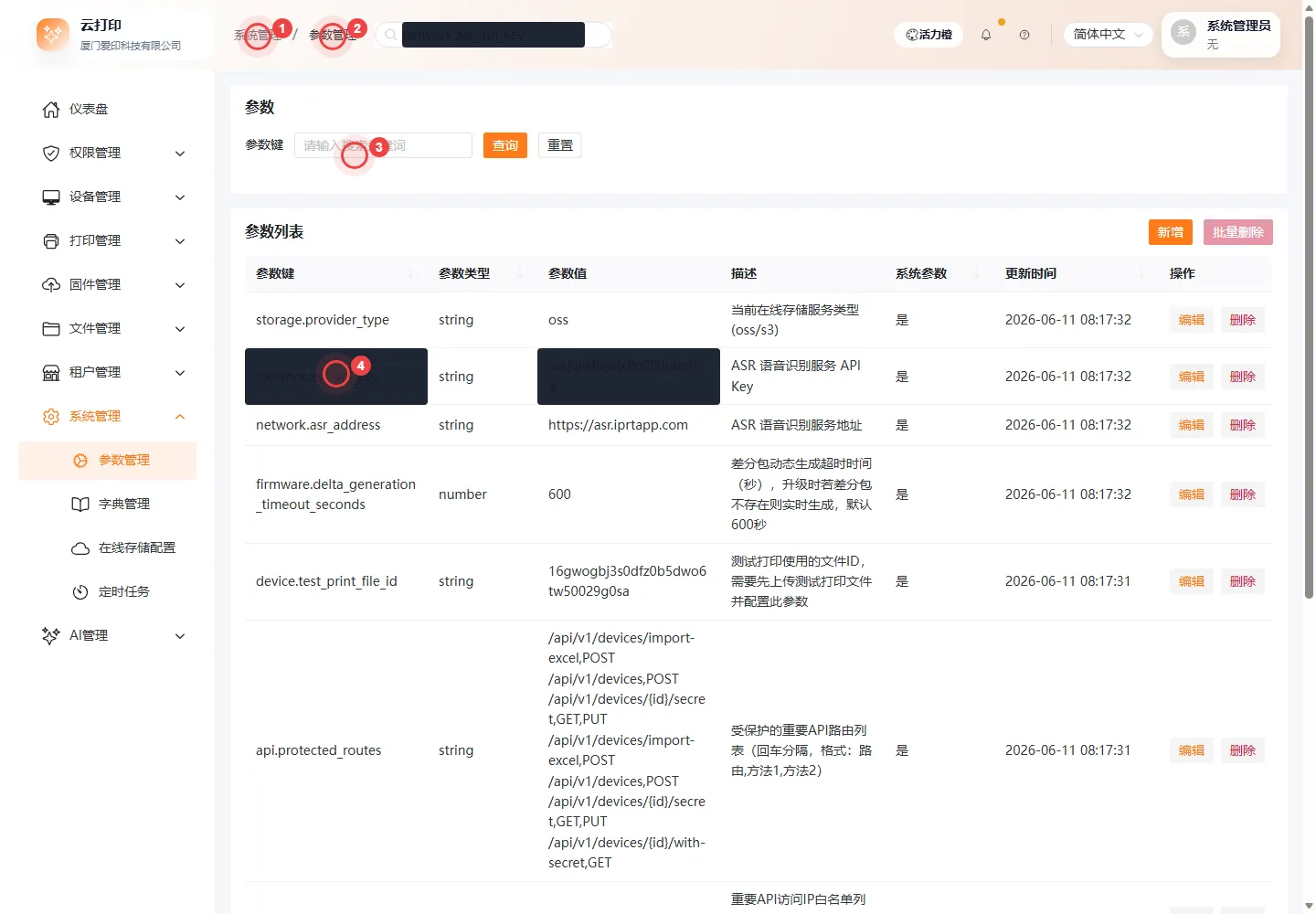Open 在线存储配置 submenu item
This screenshot has height=914, width=1316.
[108, 548]
